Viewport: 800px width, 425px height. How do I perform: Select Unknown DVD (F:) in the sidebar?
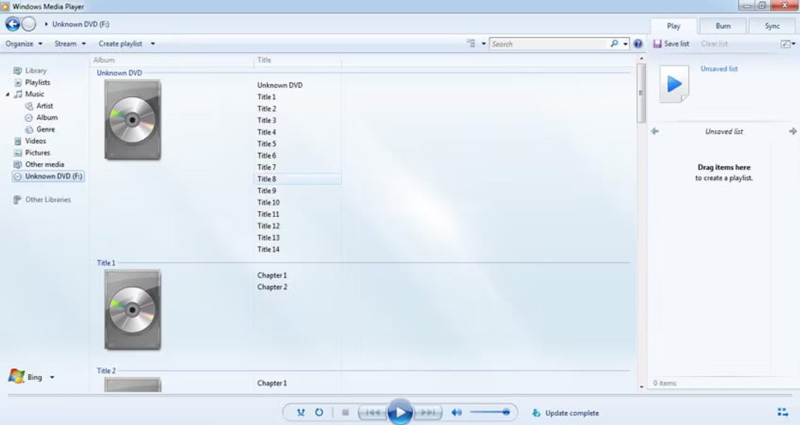[48, 176]
